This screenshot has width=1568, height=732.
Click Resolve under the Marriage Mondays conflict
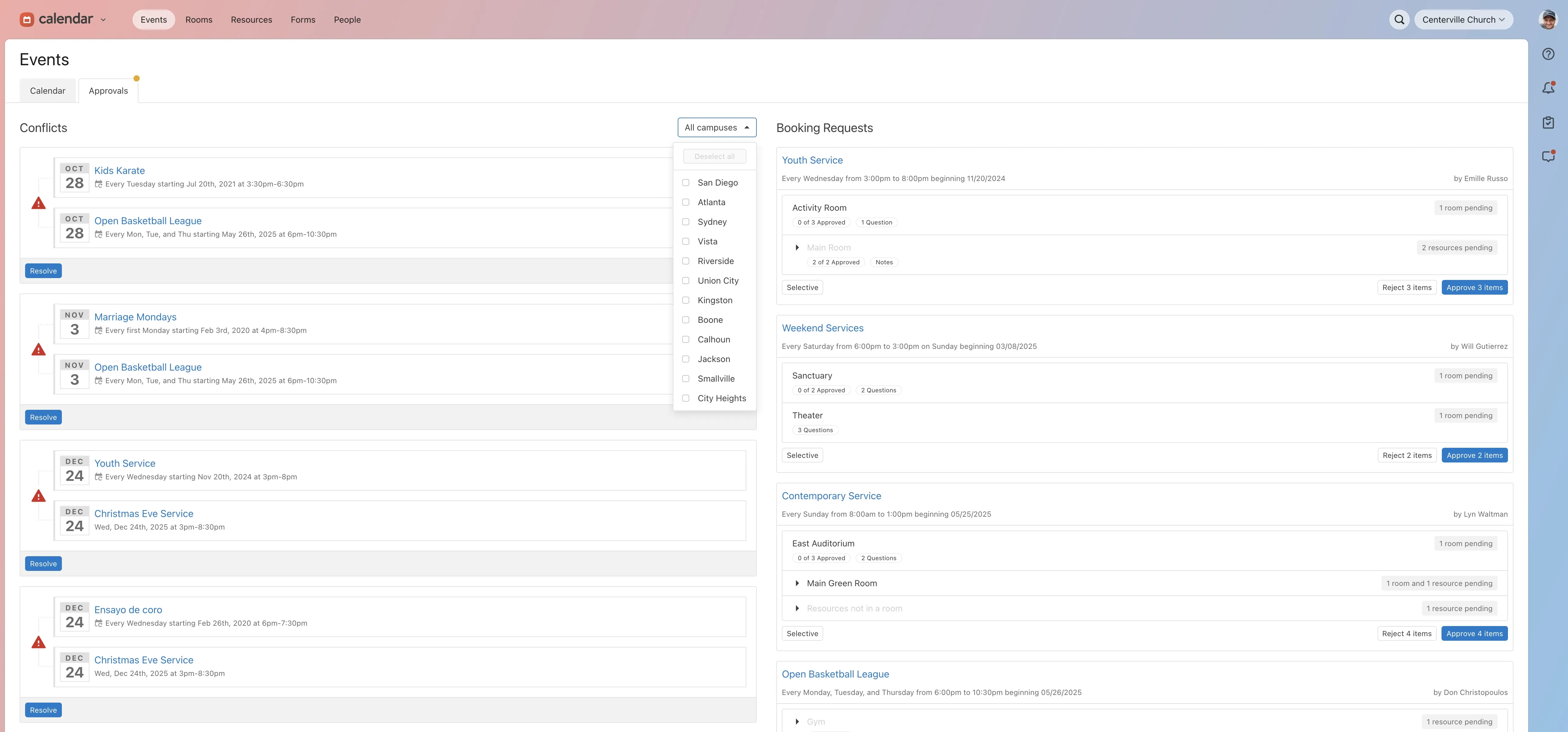click(x=43, y=417)
